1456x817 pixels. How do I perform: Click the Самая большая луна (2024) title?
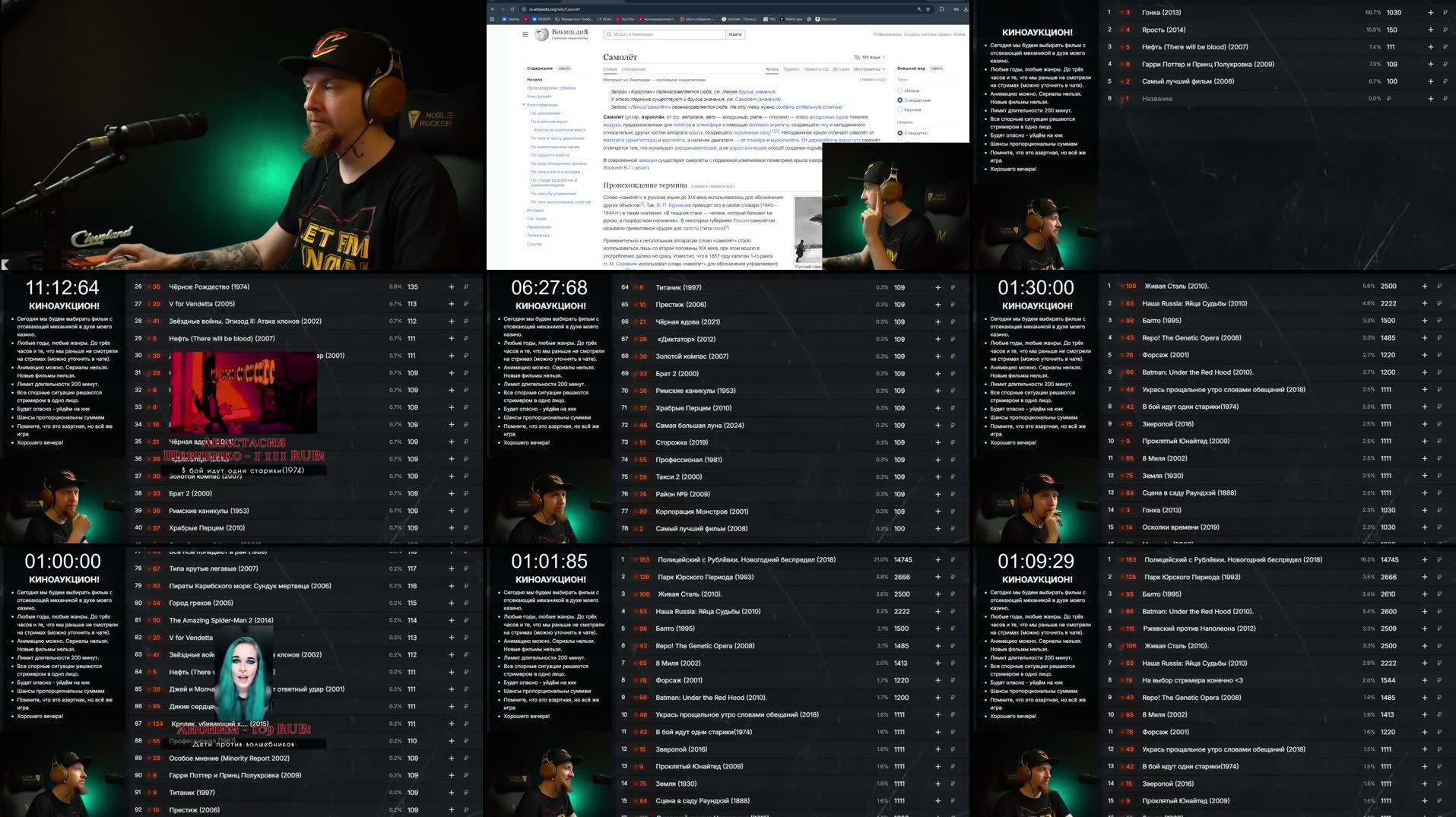(x=699, y=425)
